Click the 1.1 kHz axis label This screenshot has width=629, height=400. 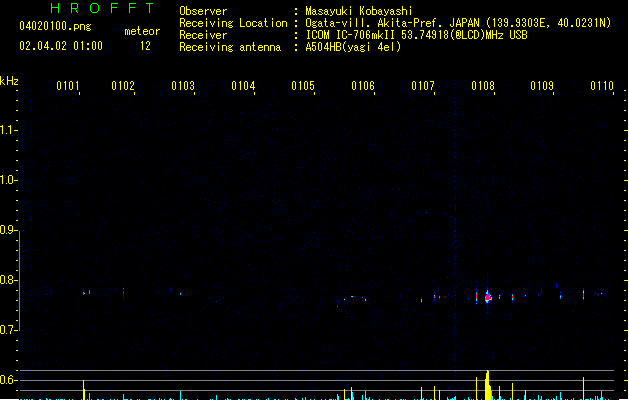(8, 130)
